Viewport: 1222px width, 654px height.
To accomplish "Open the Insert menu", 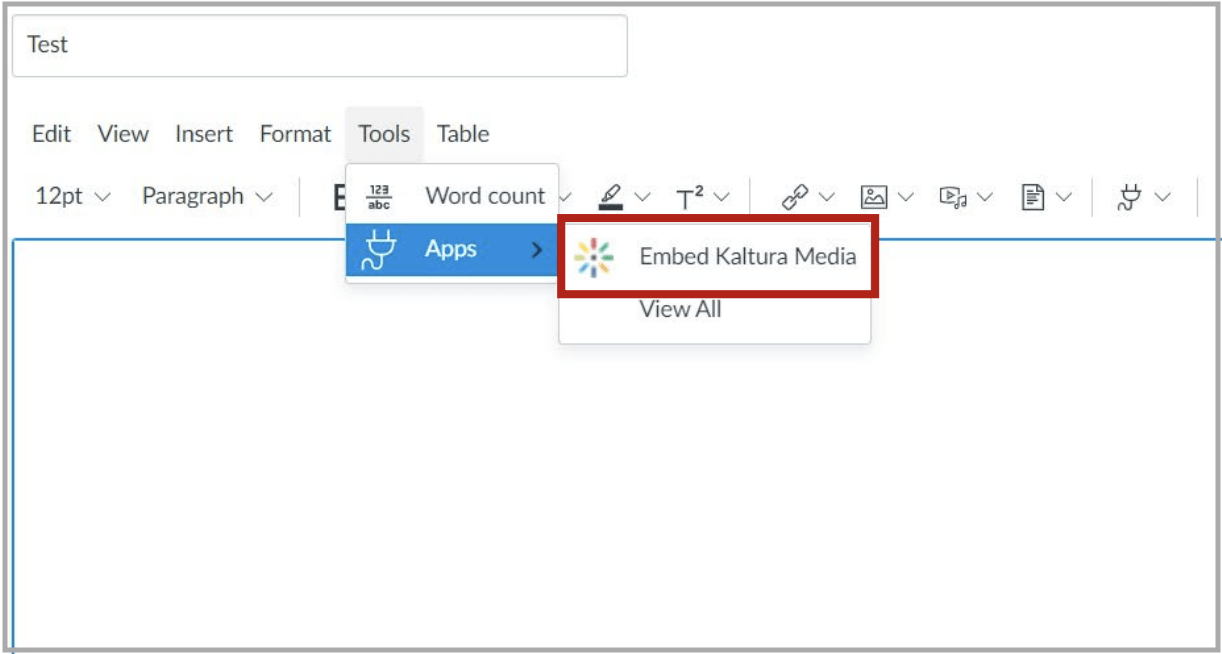I will coord(205,134).
